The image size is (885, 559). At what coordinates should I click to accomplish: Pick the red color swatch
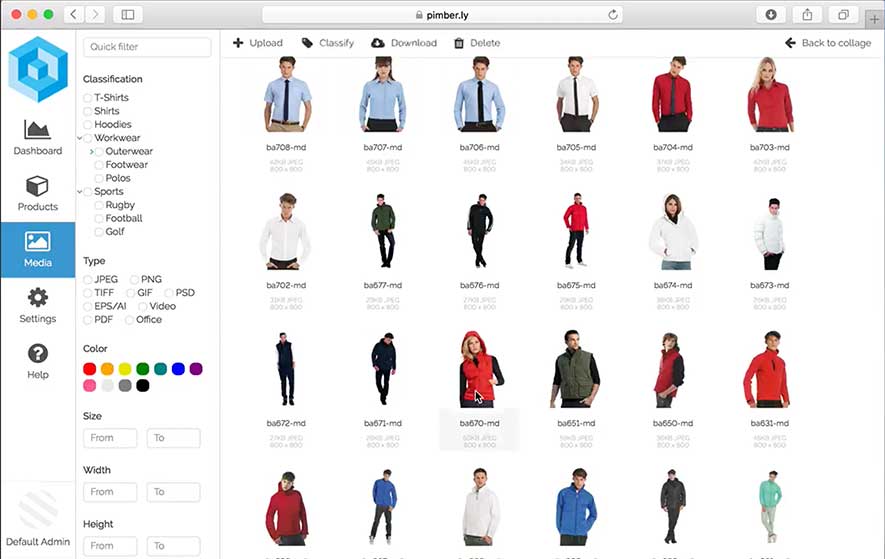click(90, 369)
